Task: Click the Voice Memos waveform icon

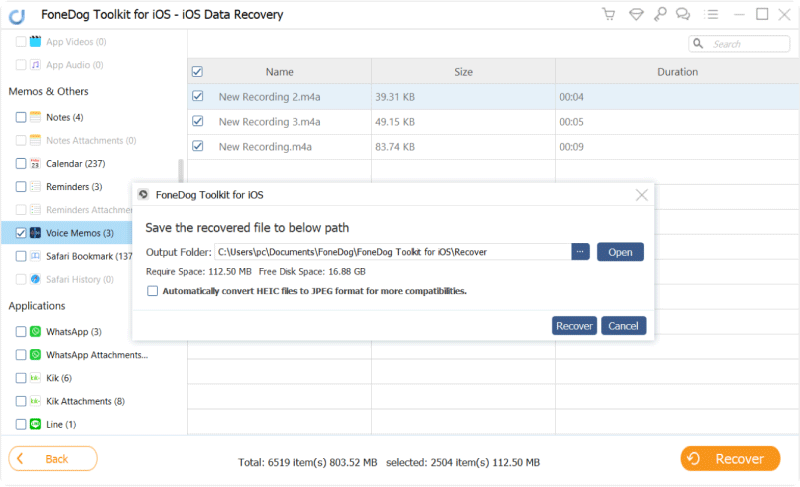Action: point(35,233)
